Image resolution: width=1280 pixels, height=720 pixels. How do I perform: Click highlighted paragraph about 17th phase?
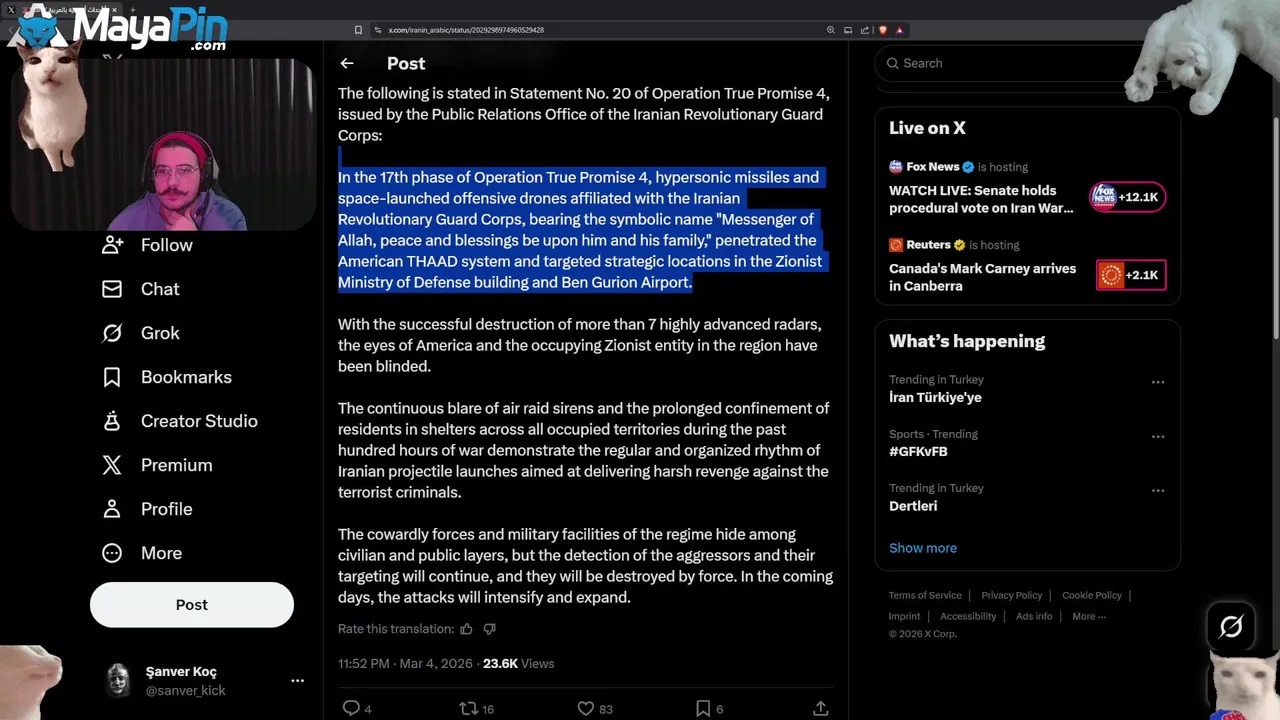tap(580, 230)
